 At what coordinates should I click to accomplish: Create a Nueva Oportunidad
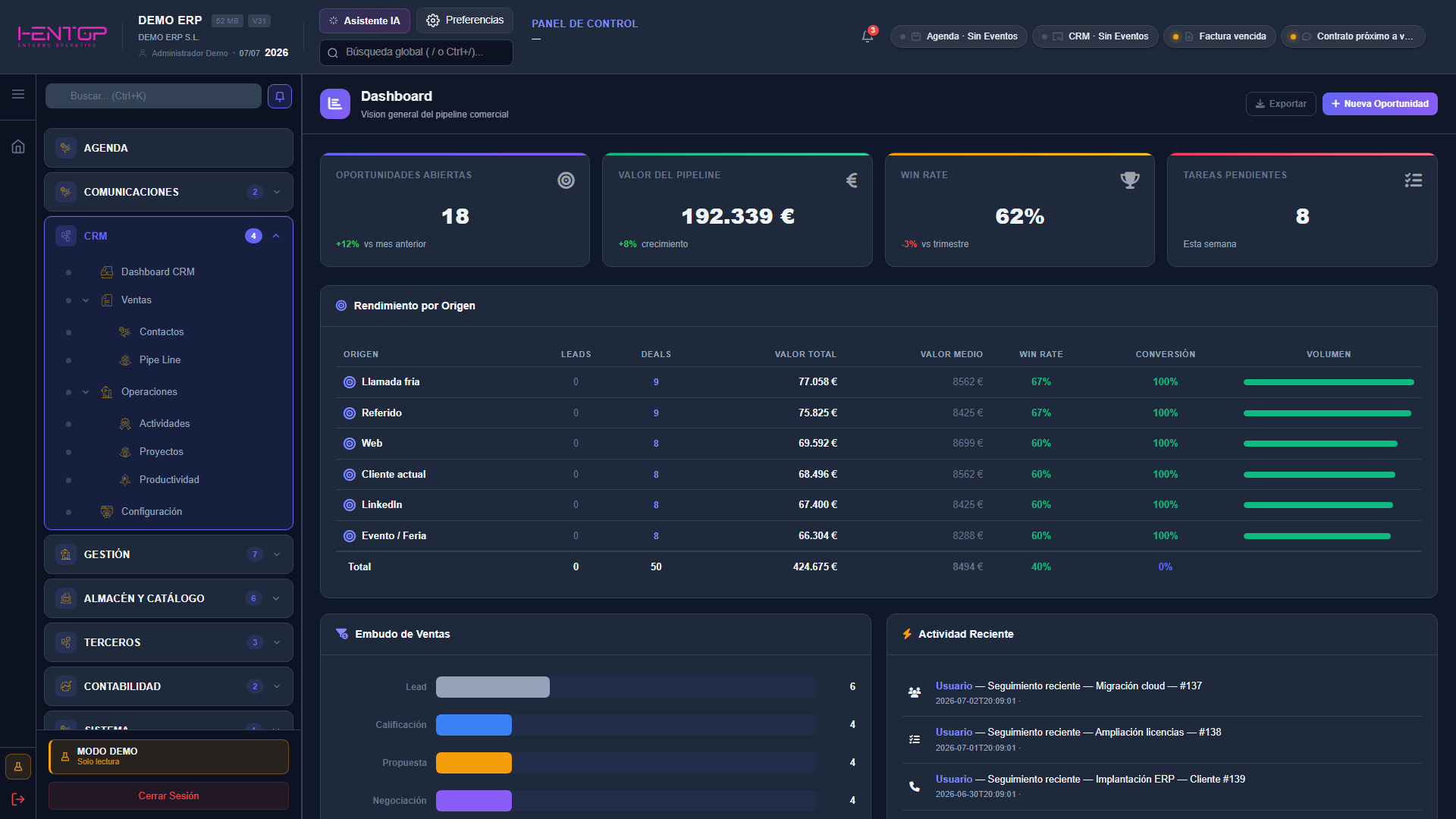1379,104
